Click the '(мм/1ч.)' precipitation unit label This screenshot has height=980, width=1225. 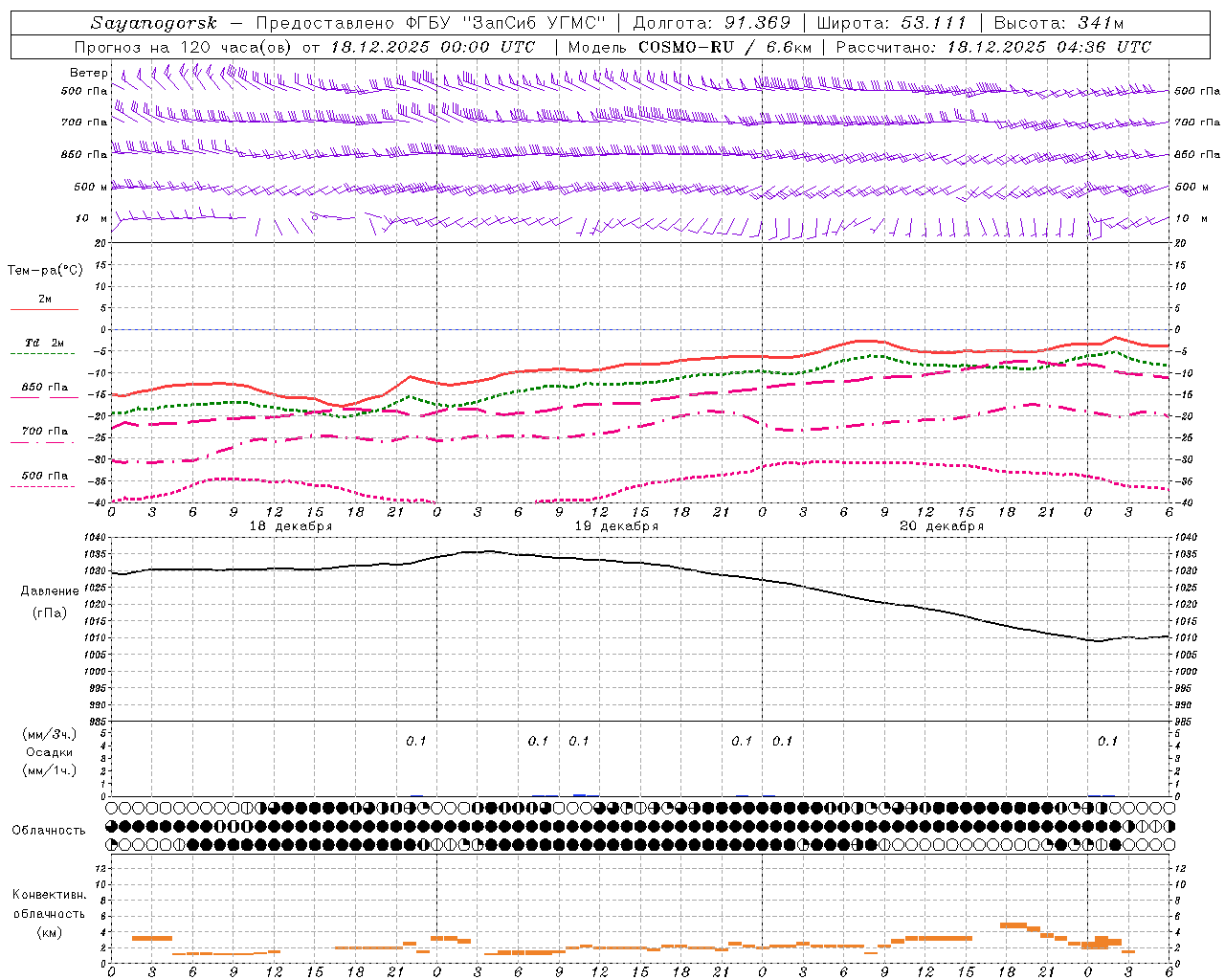50,770
